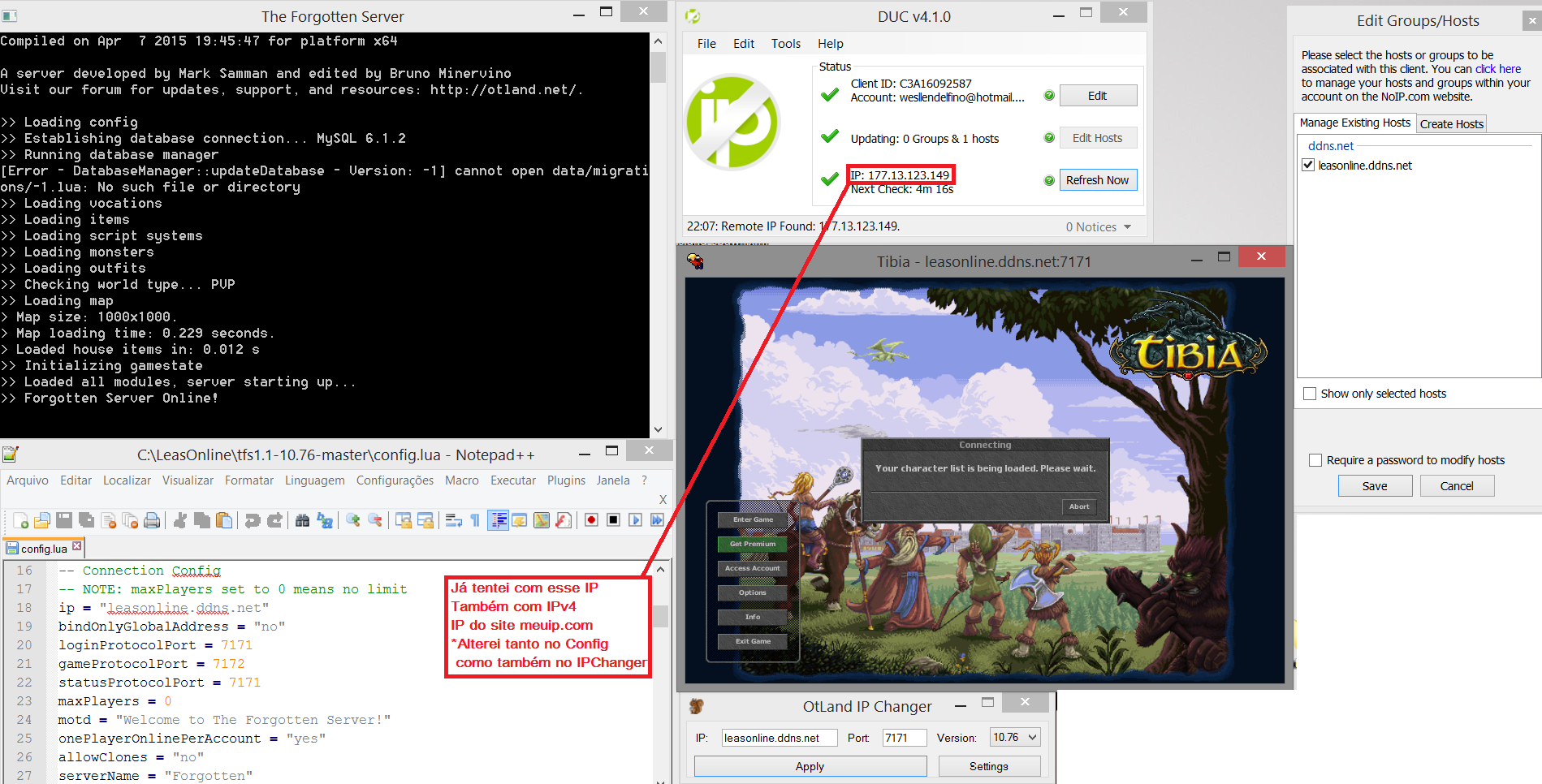
Task: Open Arquivo menu in Notepad++
Action: pyautogui.click(x=28, y=480)
